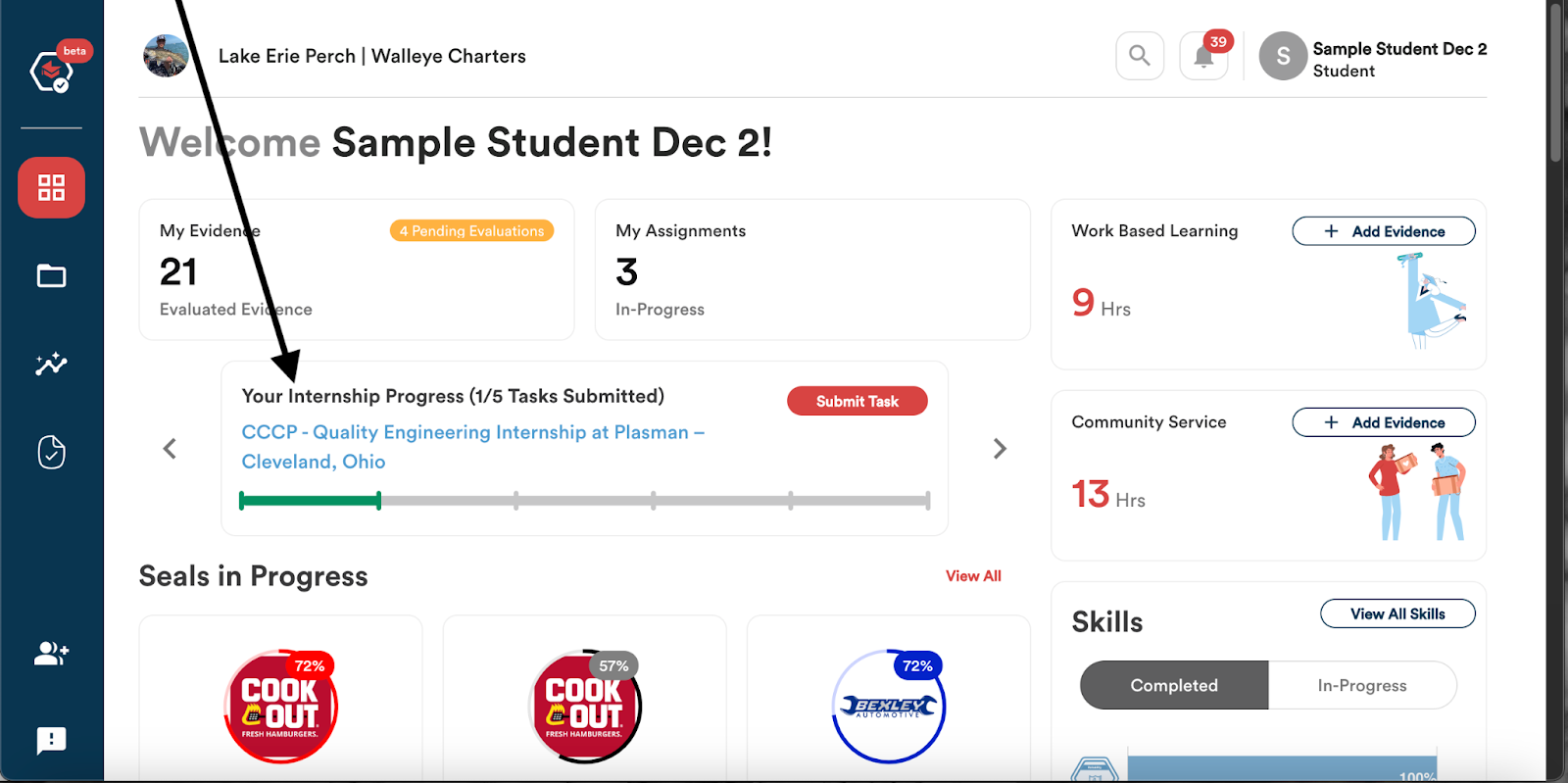Open the feedback chat icon
The image size is (1568, 783).
(x=51, y=740)
